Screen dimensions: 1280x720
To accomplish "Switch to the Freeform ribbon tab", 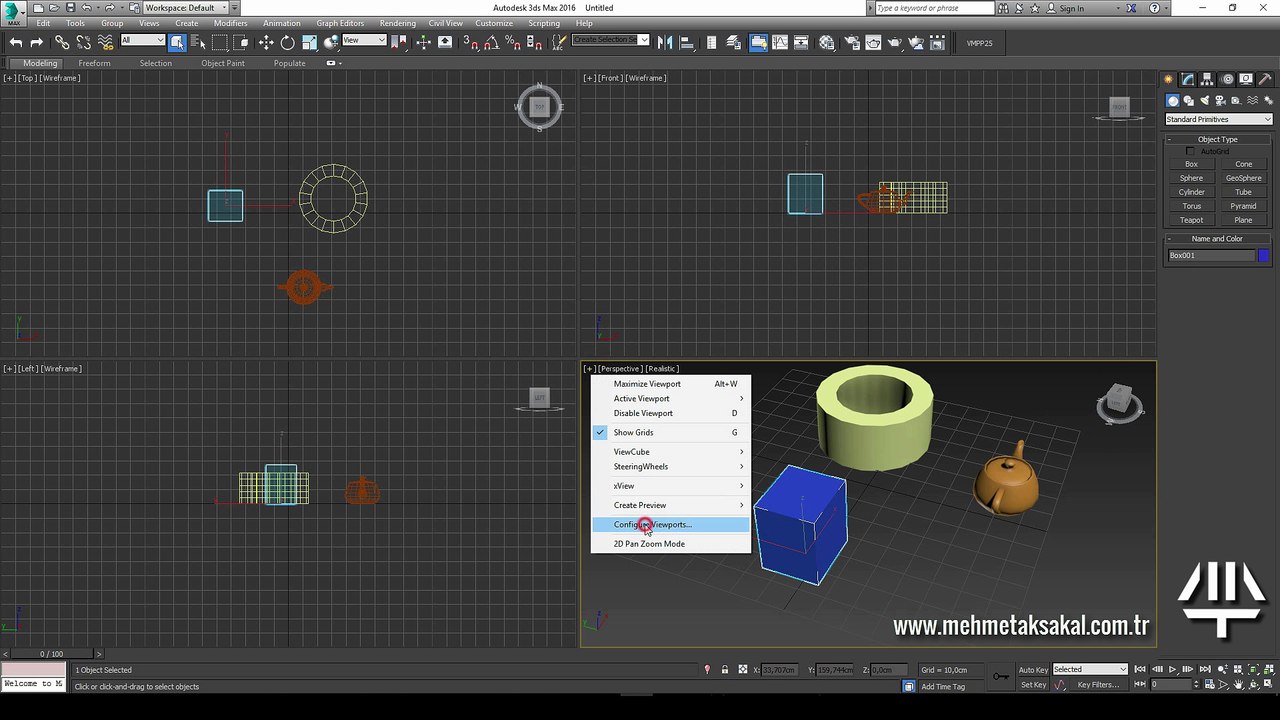I will 94,63.
